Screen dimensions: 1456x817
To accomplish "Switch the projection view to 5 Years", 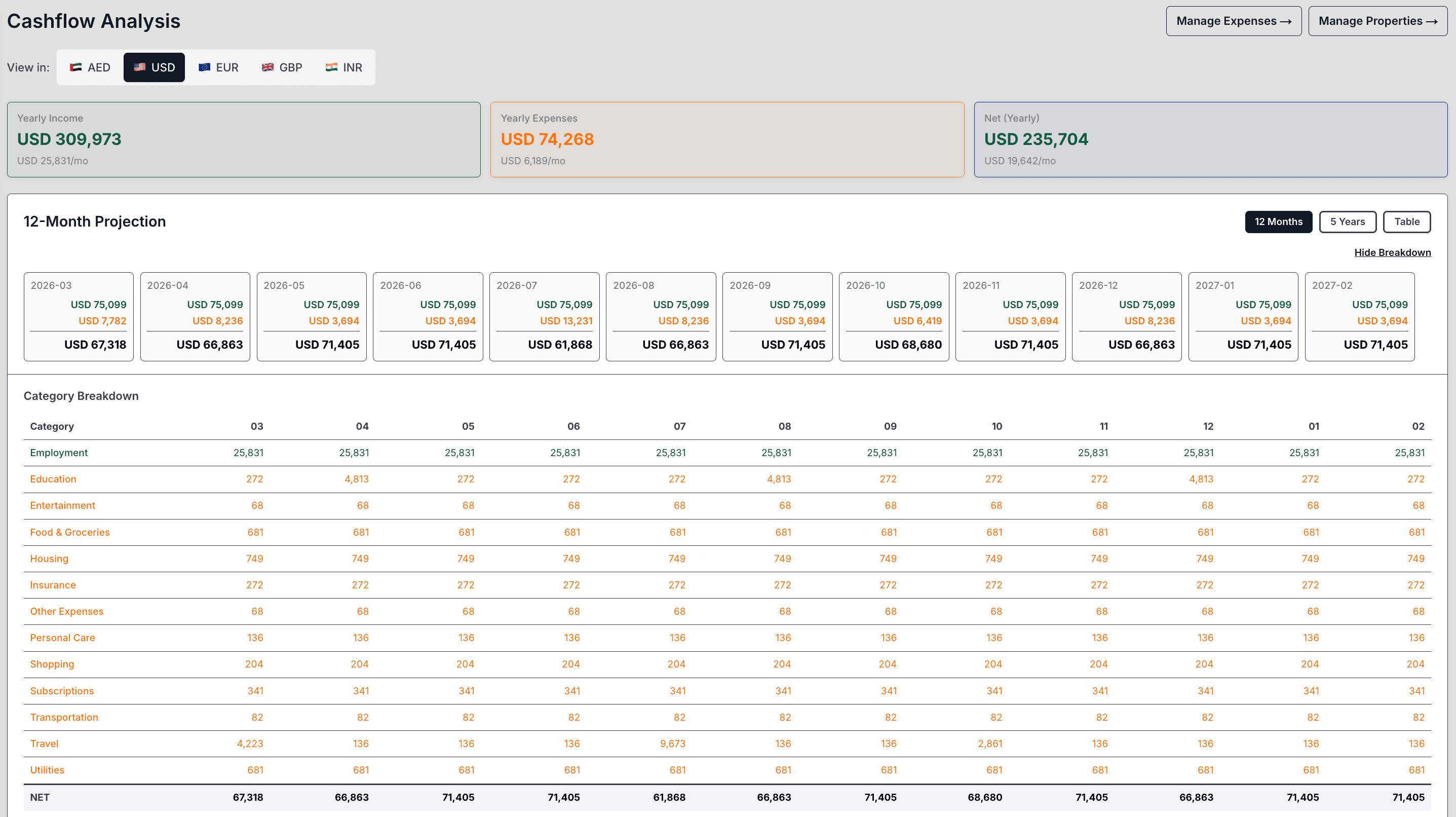I will click(1347, 221).
